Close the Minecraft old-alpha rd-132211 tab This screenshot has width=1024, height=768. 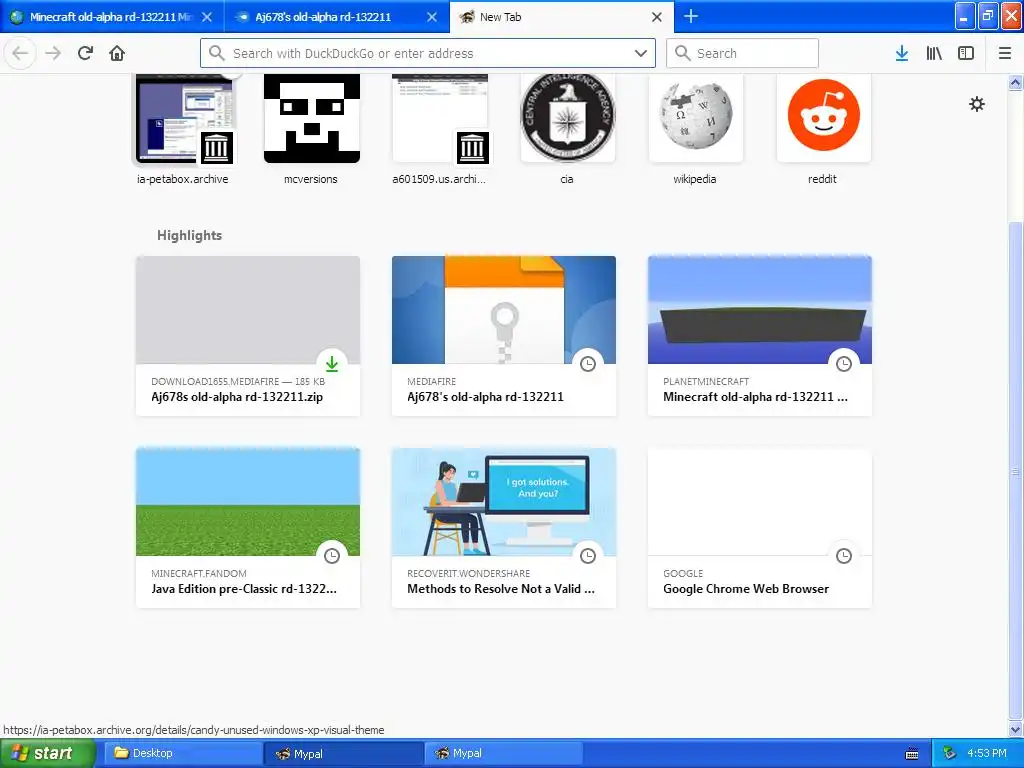pyautogui.click(x=206, y=17)
